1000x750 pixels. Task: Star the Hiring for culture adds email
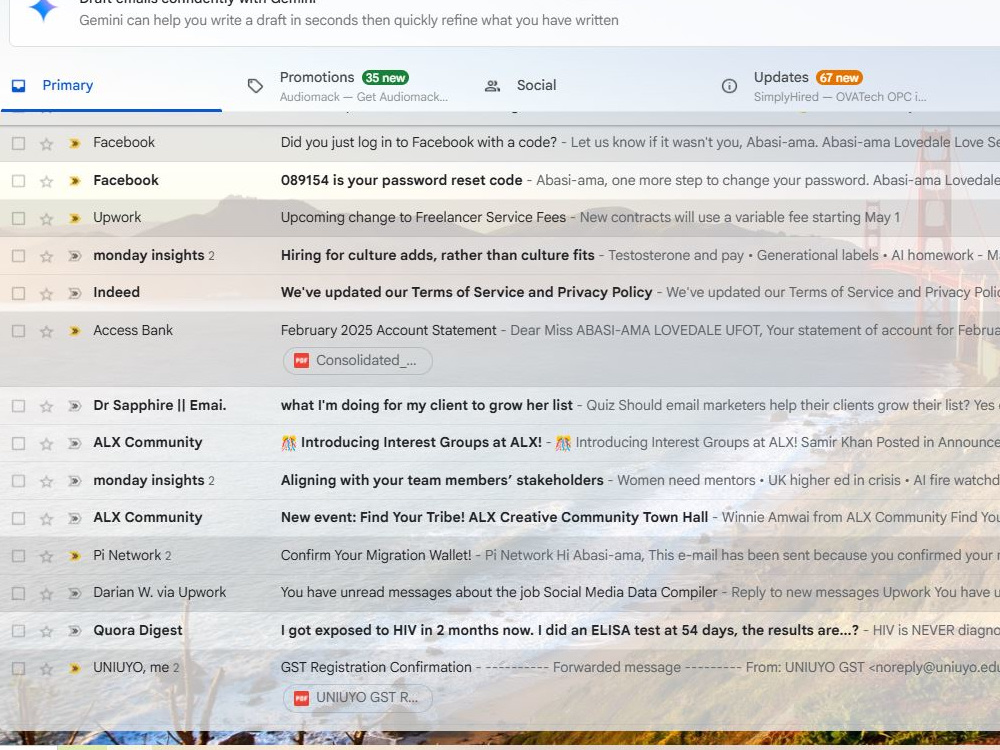click(x=46, y=256)
